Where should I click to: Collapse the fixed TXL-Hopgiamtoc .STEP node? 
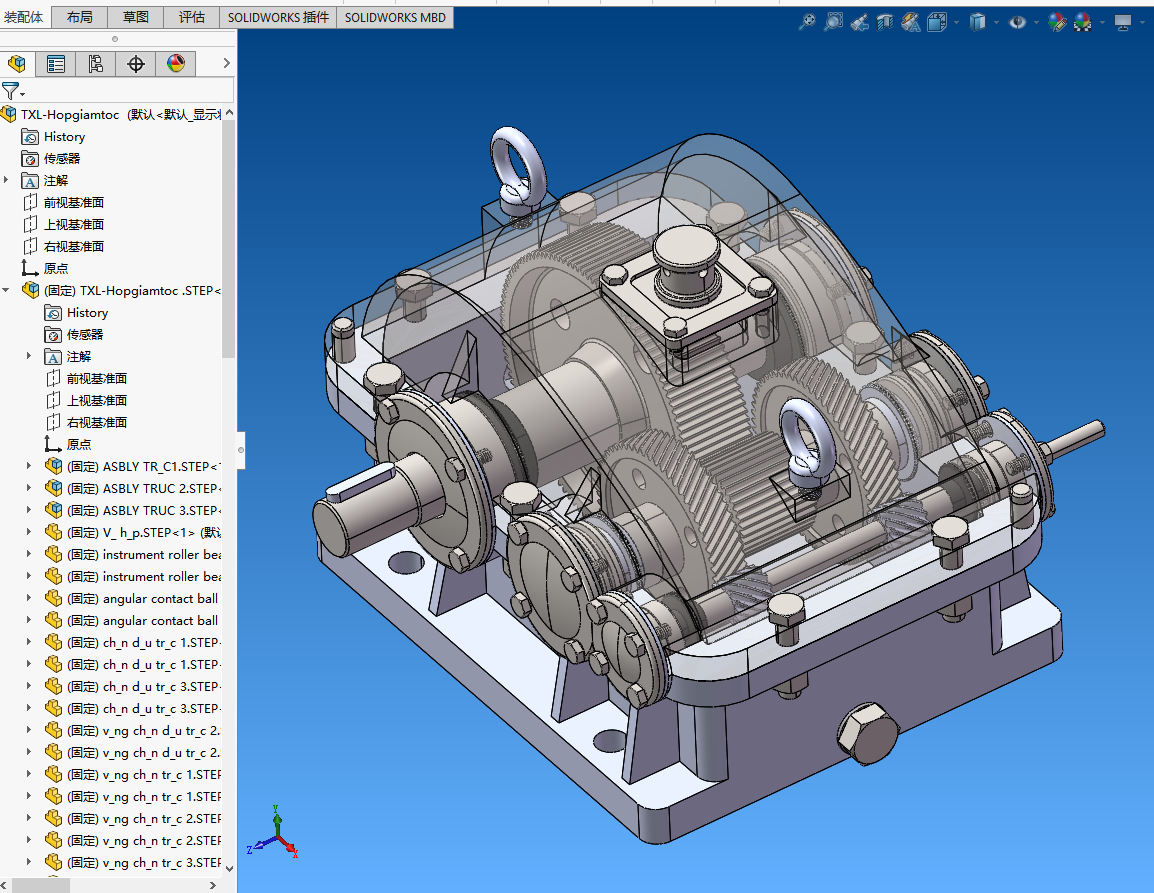point(7,290)
